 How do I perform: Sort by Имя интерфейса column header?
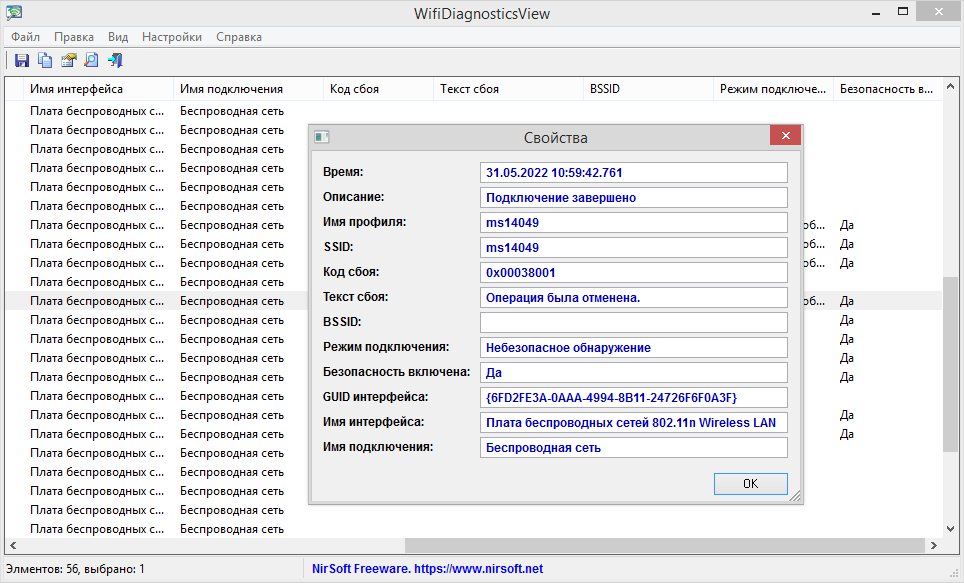(98, 89)
